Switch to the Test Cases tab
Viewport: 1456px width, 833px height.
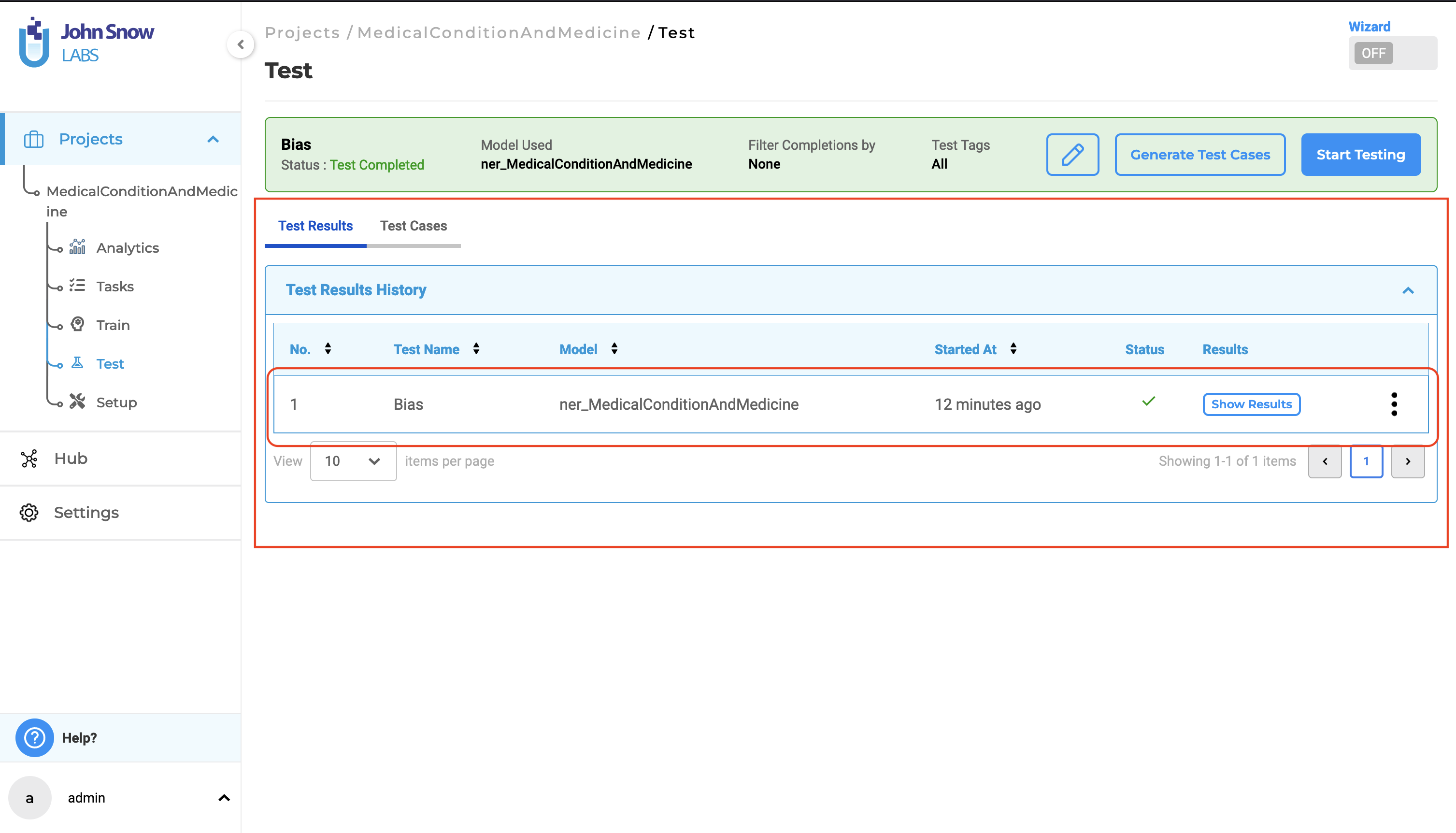click(413, 225)
